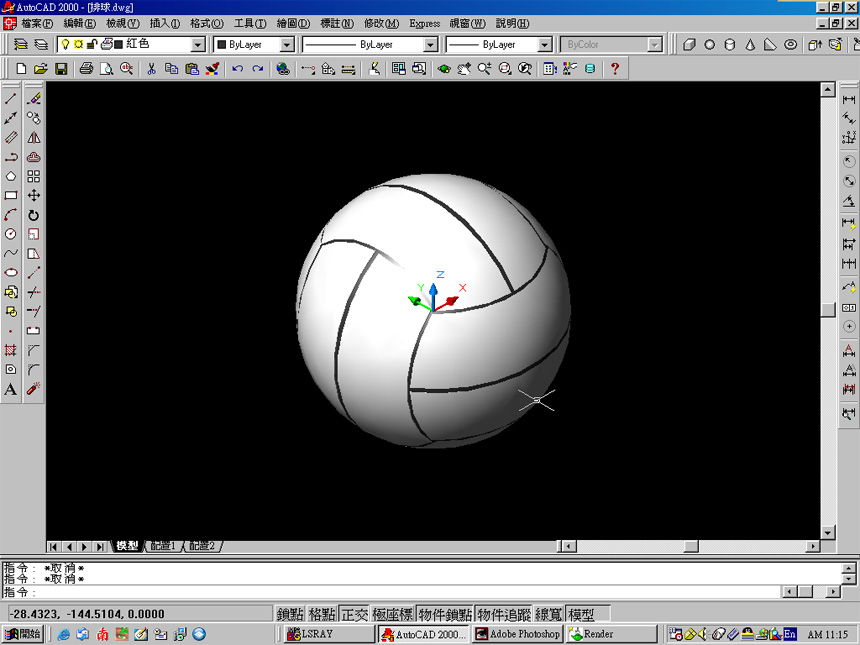Switch to the 配置1 layout tab
Image resolution: width=860 pixels, height=645 pixels.
tap(161, 546)
